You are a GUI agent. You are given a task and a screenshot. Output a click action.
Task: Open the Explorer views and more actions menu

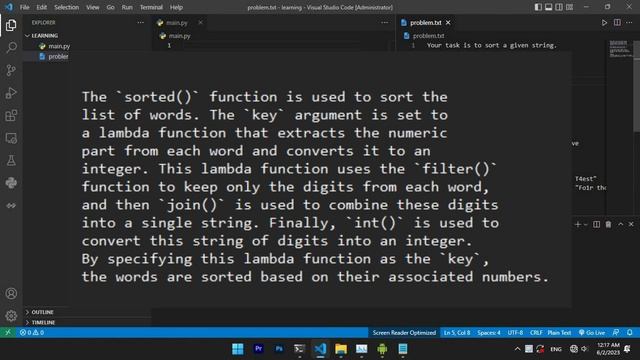(140, 23)
